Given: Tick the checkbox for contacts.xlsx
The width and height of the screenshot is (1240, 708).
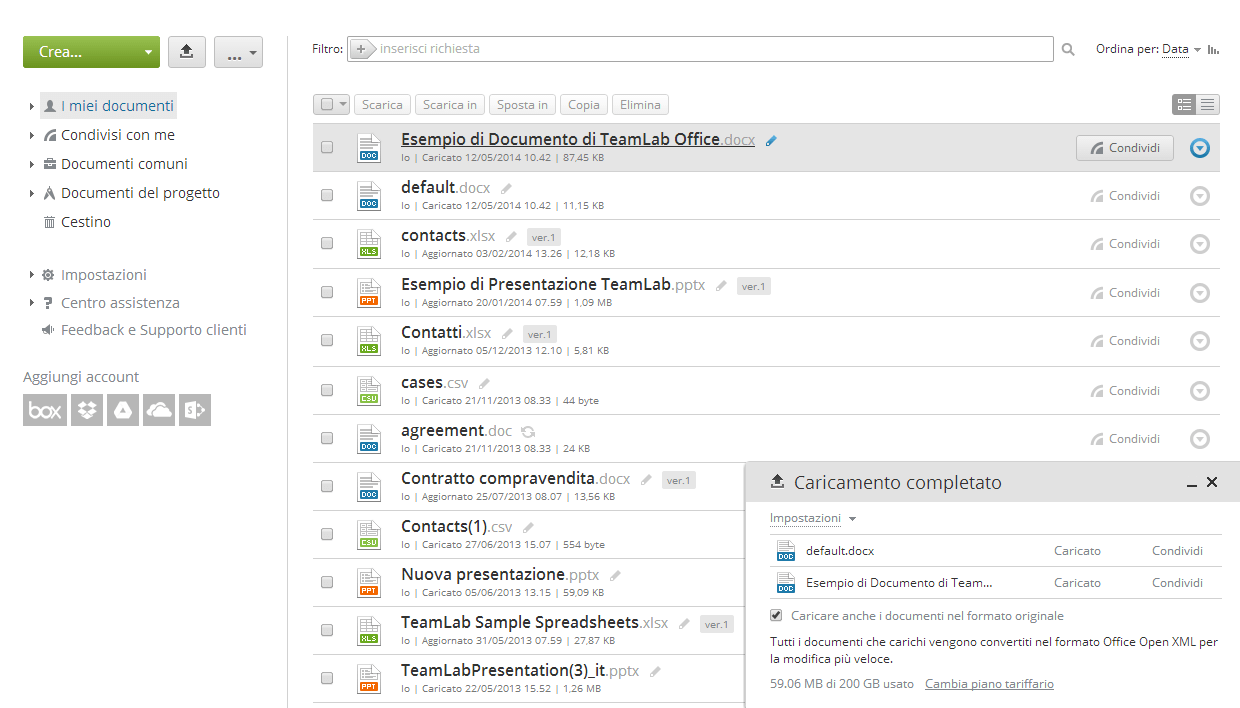Looking at the screenshot, I should tap(327, 244).
